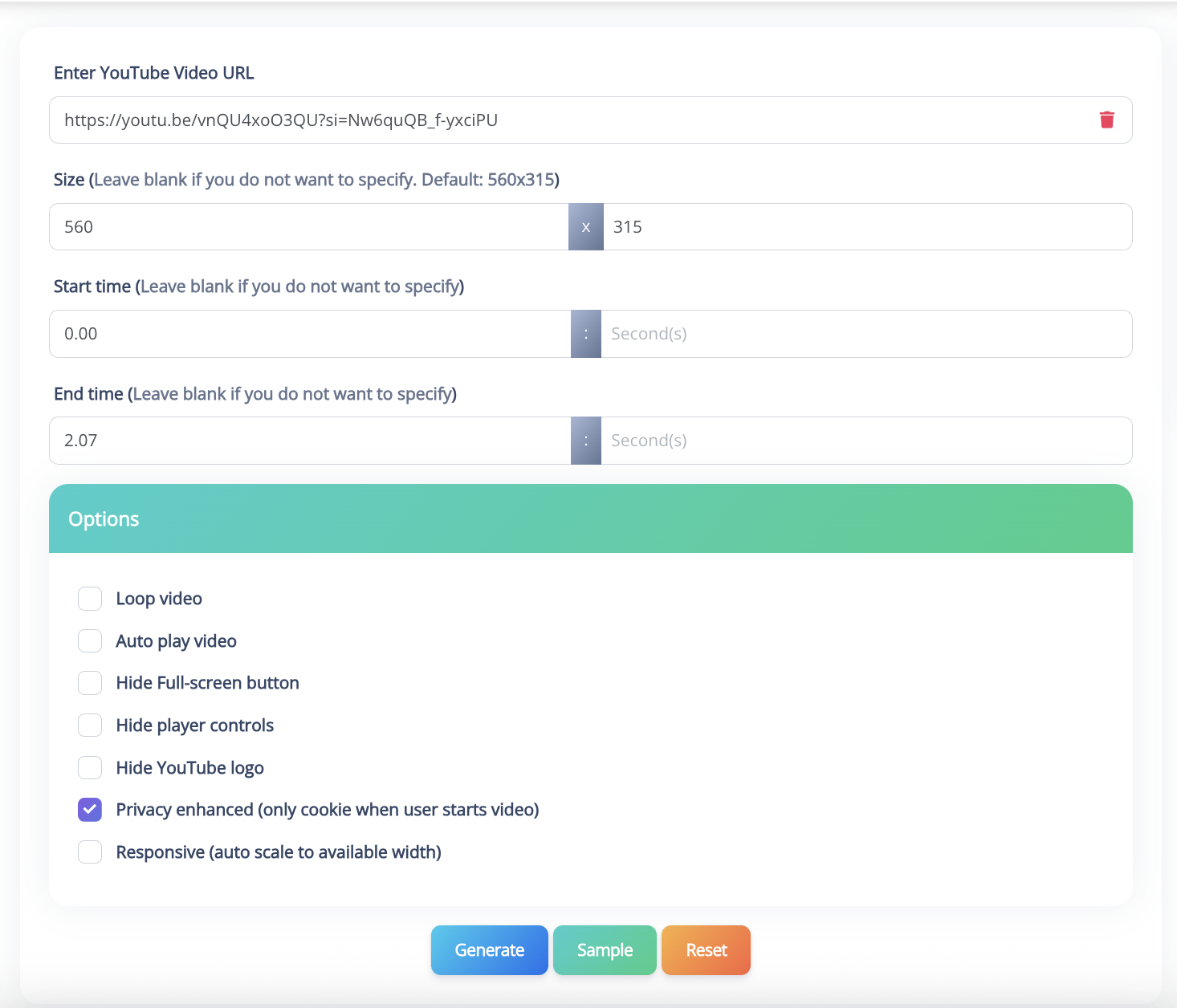Uncheck the Privacy enhanced checkbox

click(x=90, y=810)
